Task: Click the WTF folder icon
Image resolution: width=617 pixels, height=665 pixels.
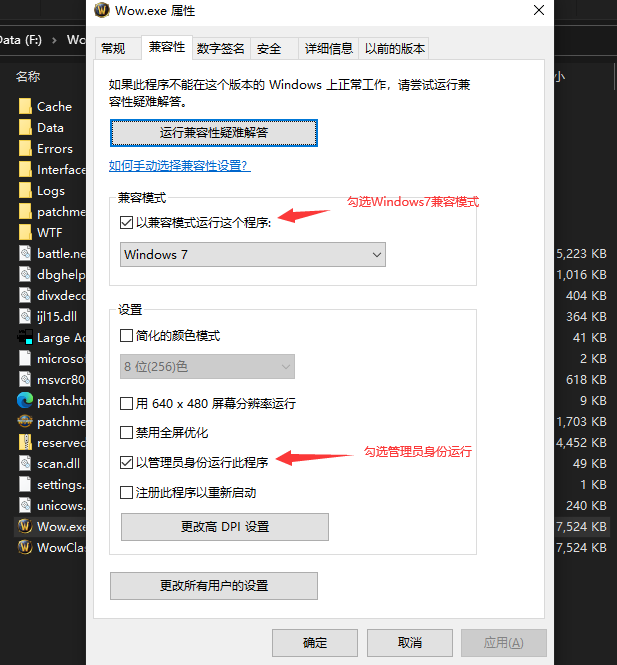Action: [25, 232]
